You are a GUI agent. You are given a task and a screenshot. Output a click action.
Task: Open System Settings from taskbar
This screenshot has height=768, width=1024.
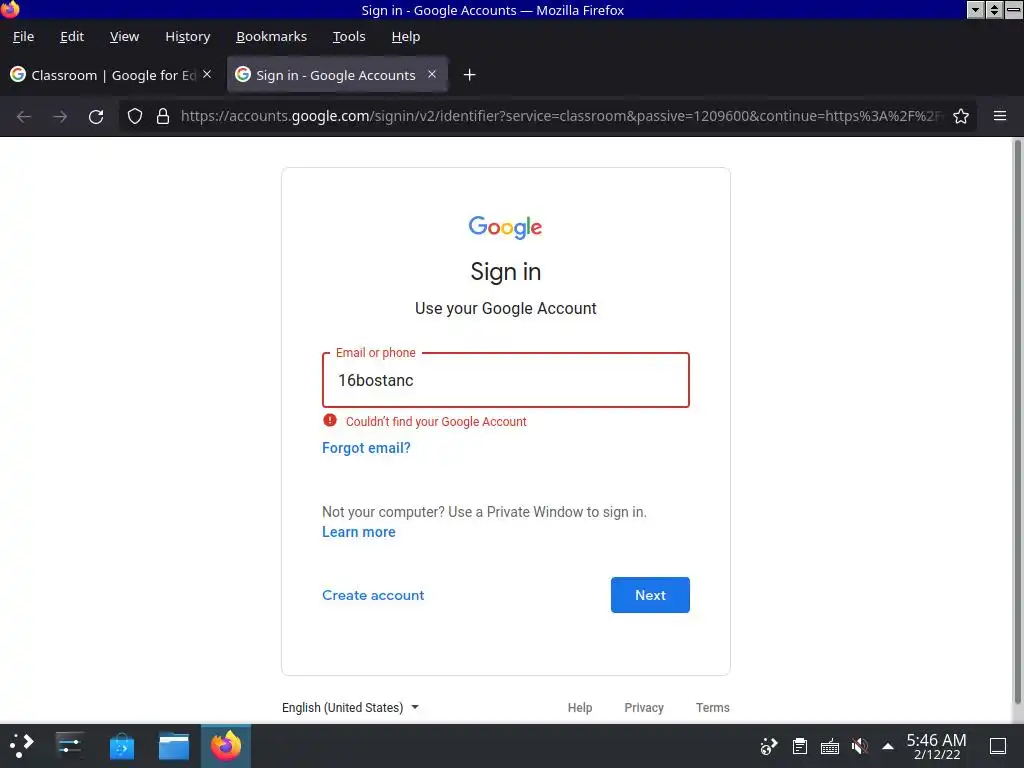point(69,746)
